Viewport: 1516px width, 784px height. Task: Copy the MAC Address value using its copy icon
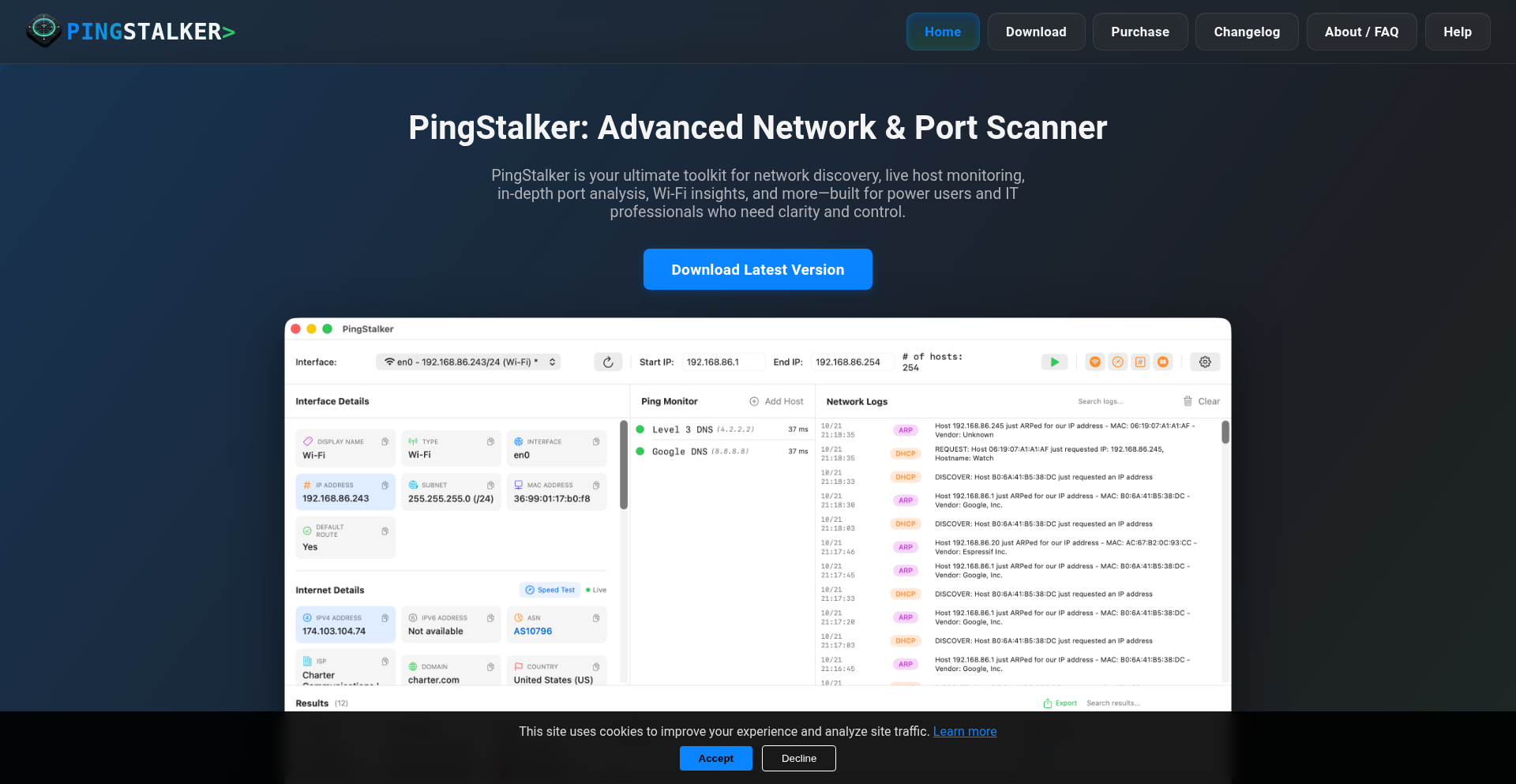click(597, 486)
